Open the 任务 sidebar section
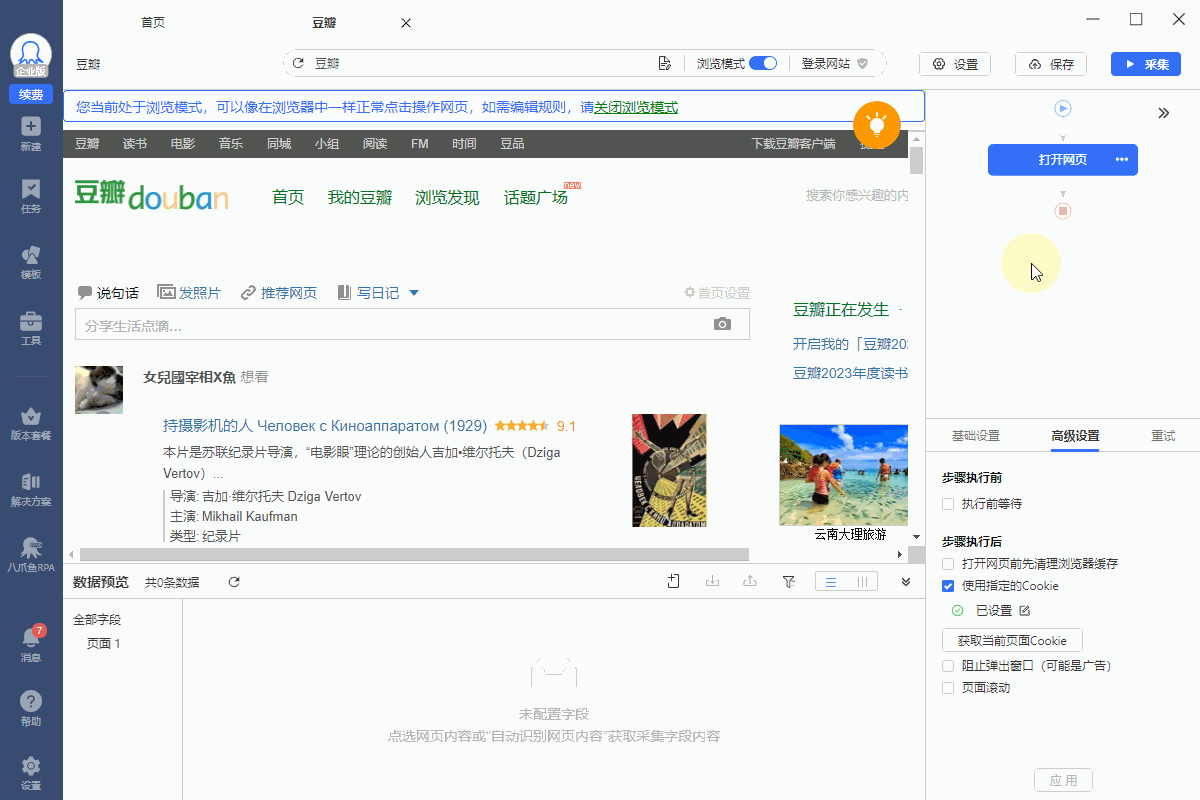Image resolution: width=1200 pixels, height=800 pixels. 31,196
